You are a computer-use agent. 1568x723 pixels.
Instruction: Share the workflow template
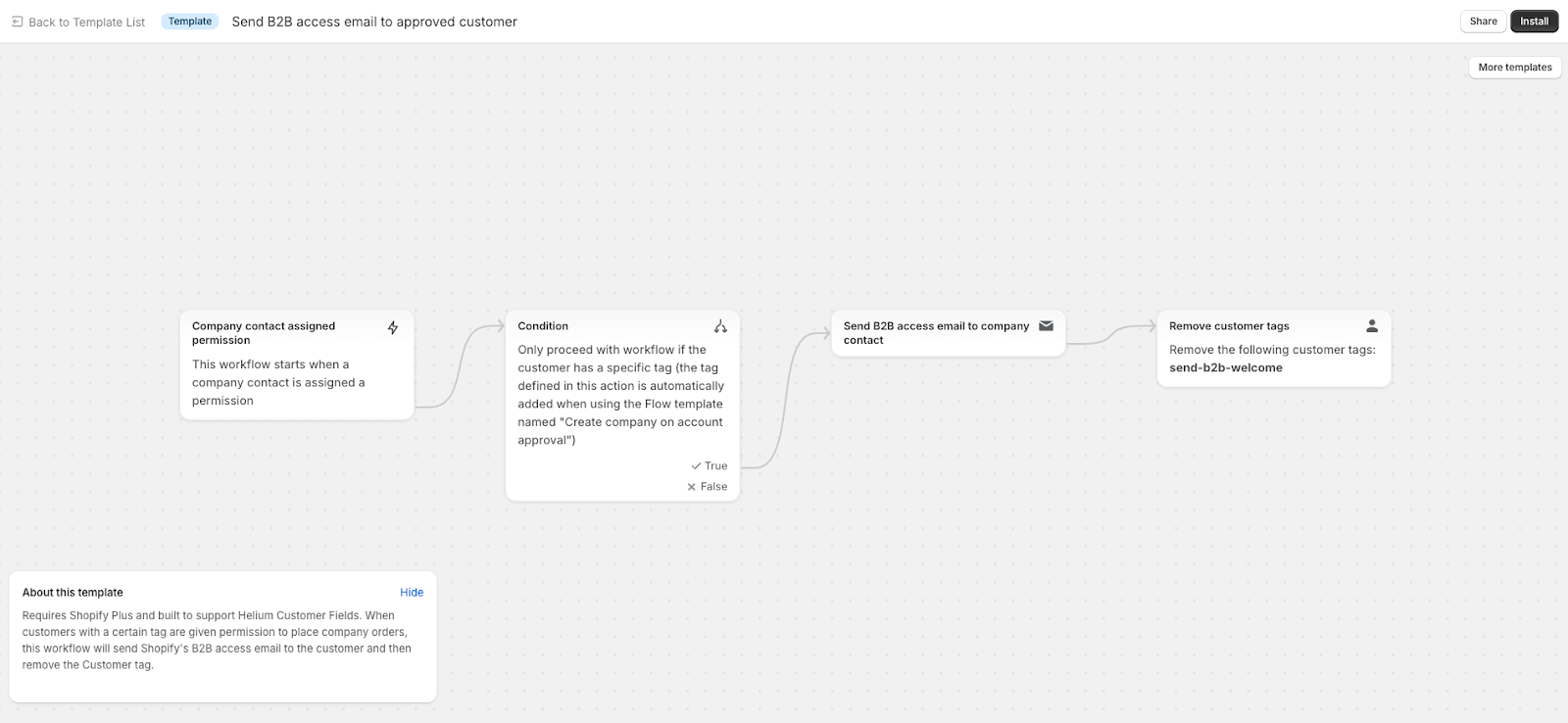[1483, 21]
